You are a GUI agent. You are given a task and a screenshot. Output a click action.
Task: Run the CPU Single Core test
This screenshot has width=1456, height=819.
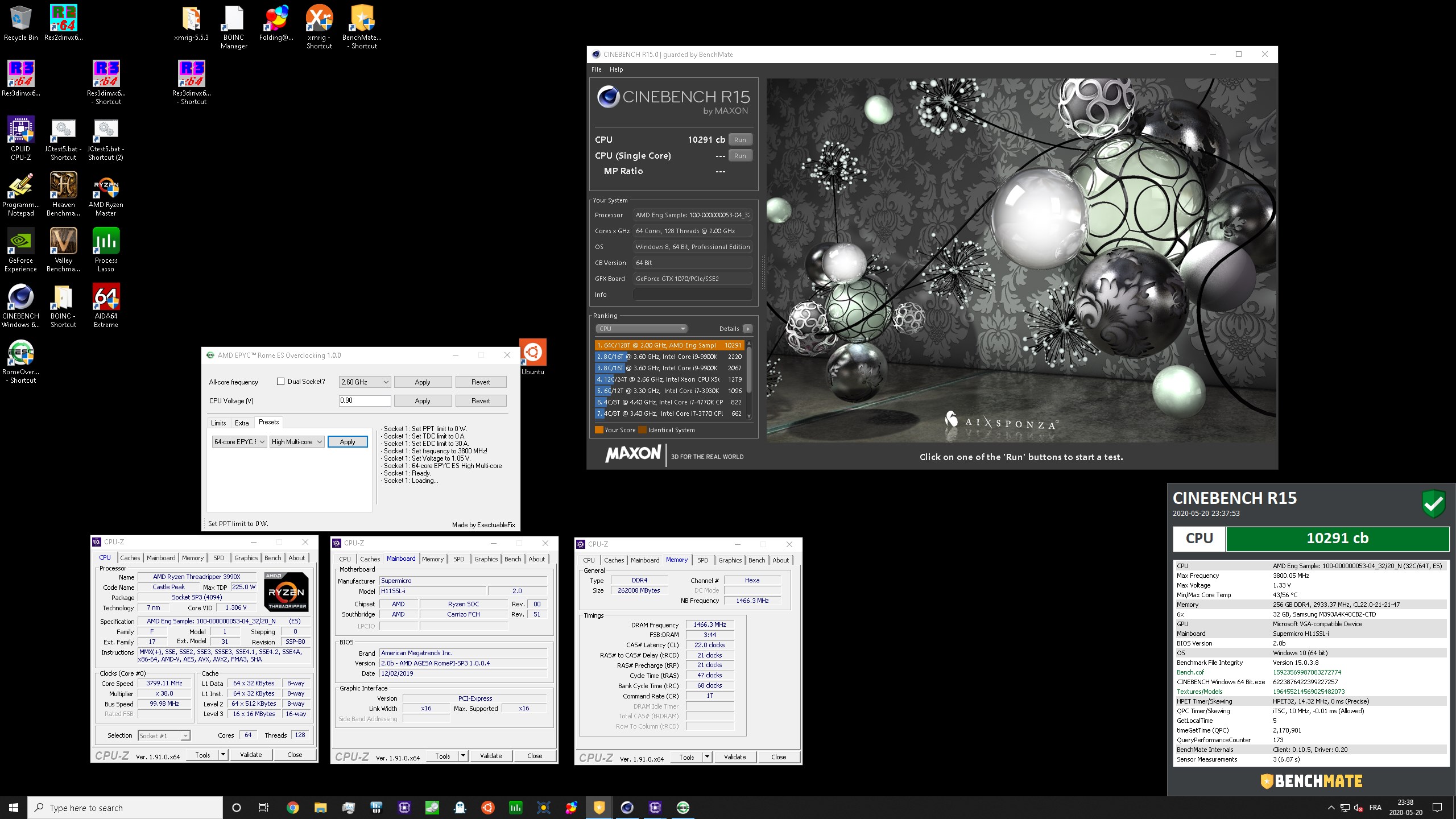pyautogui.click(x=740, y=156)
